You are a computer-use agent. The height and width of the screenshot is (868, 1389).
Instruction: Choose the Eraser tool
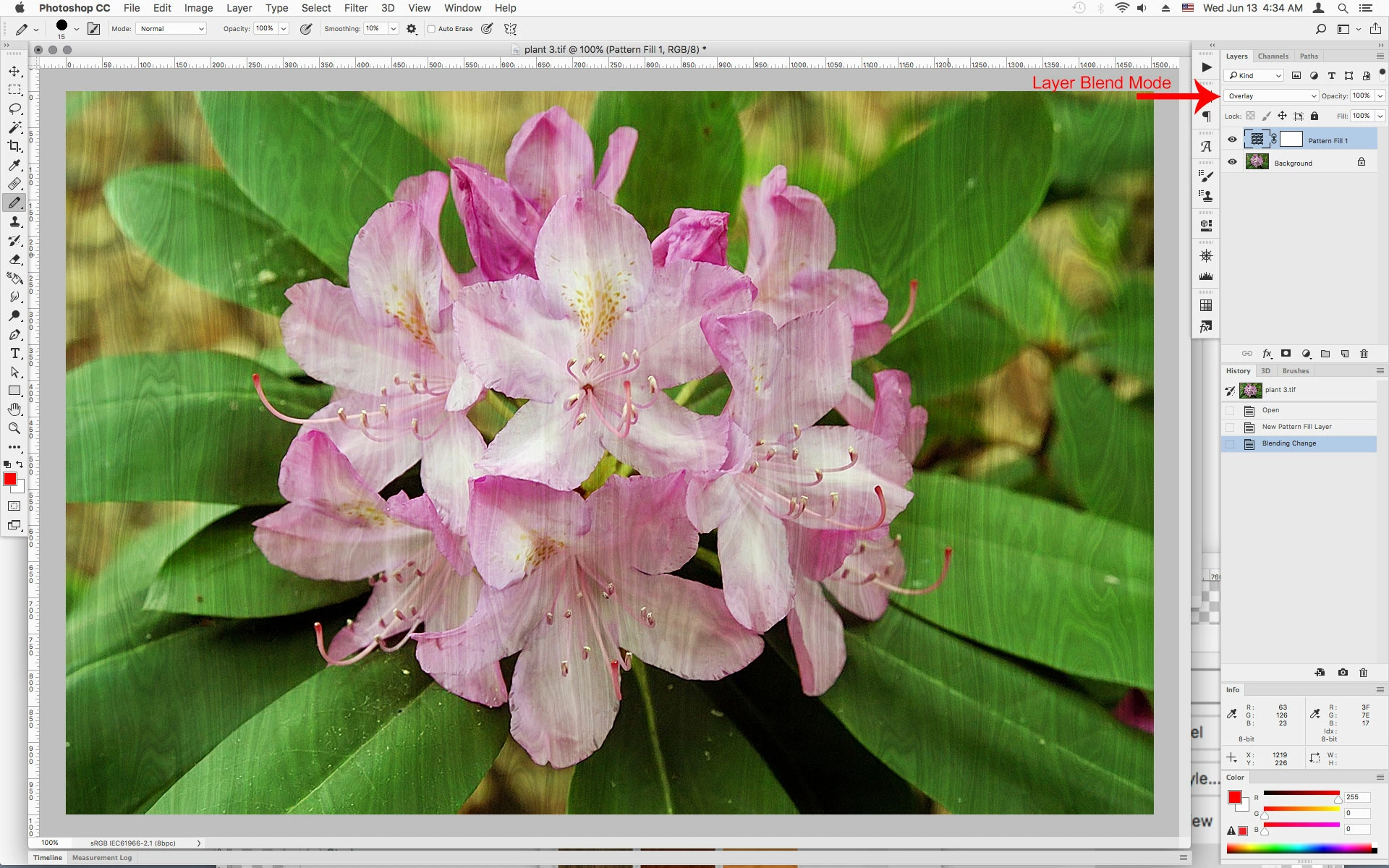pyautogui.click(x=14, y=259)
